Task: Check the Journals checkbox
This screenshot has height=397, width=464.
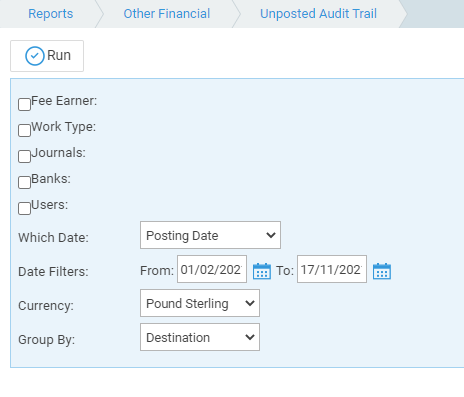Action: click(24, 156)
